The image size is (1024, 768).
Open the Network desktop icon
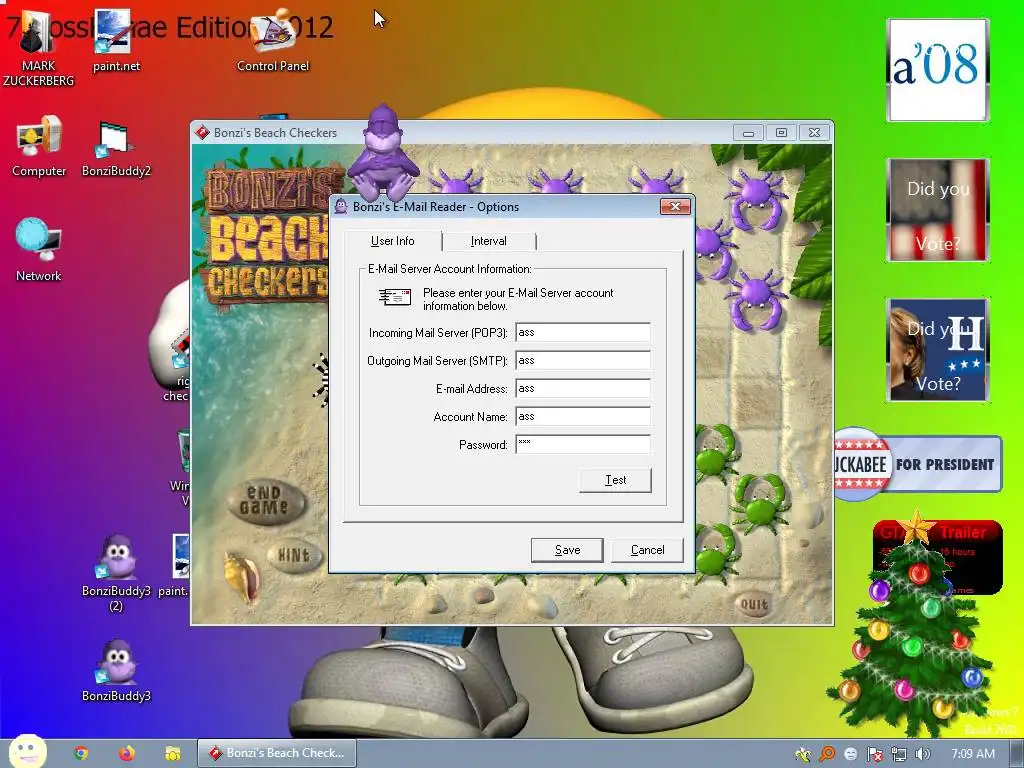[39, 250]
